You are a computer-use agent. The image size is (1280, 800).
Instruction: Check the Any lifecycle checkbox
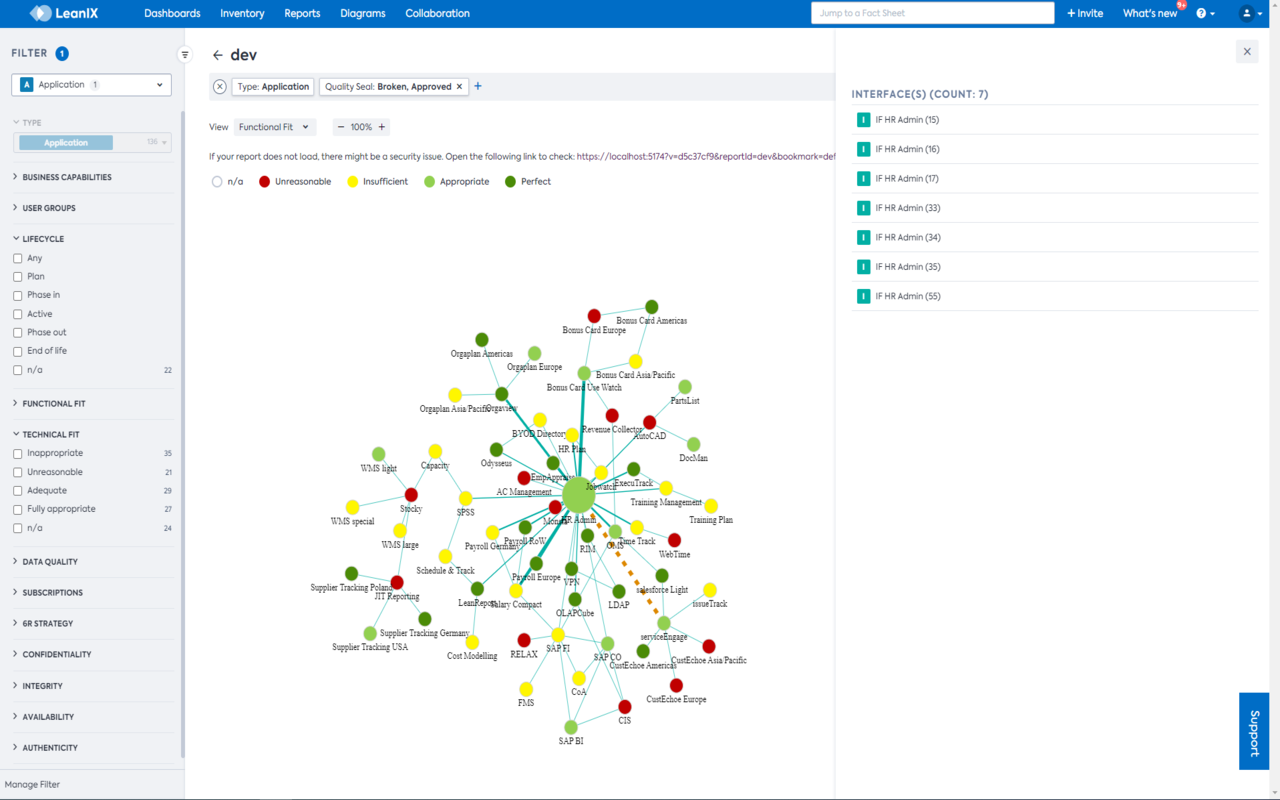pyautogui.click(x=17, y=258)
